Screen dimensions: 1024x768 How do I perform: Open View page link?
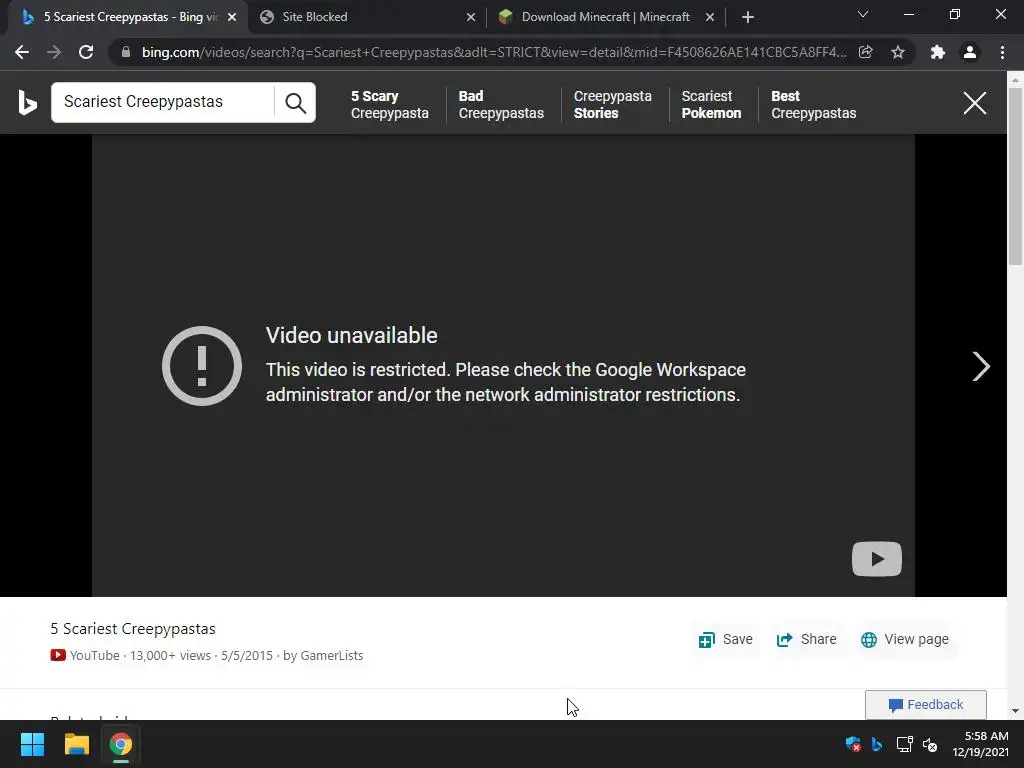[905, 640]
